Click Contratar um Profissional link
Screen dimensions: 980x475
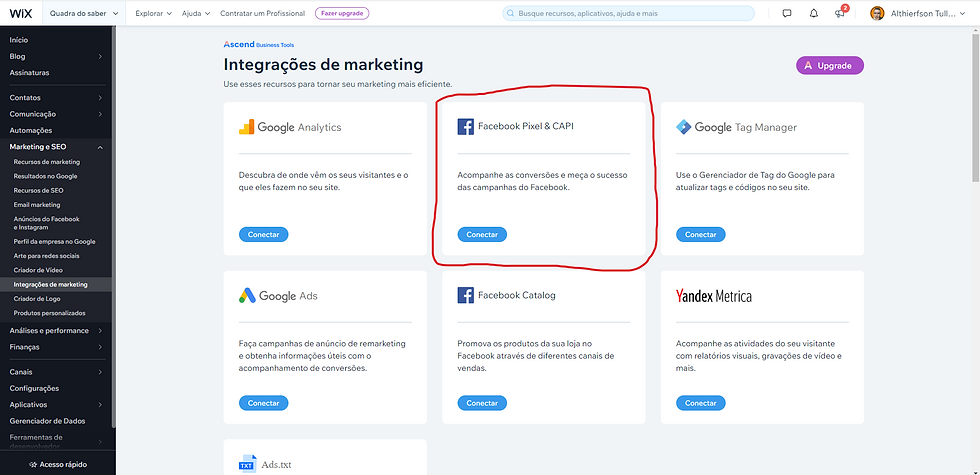pyautogui.click(x=262, y=13)
